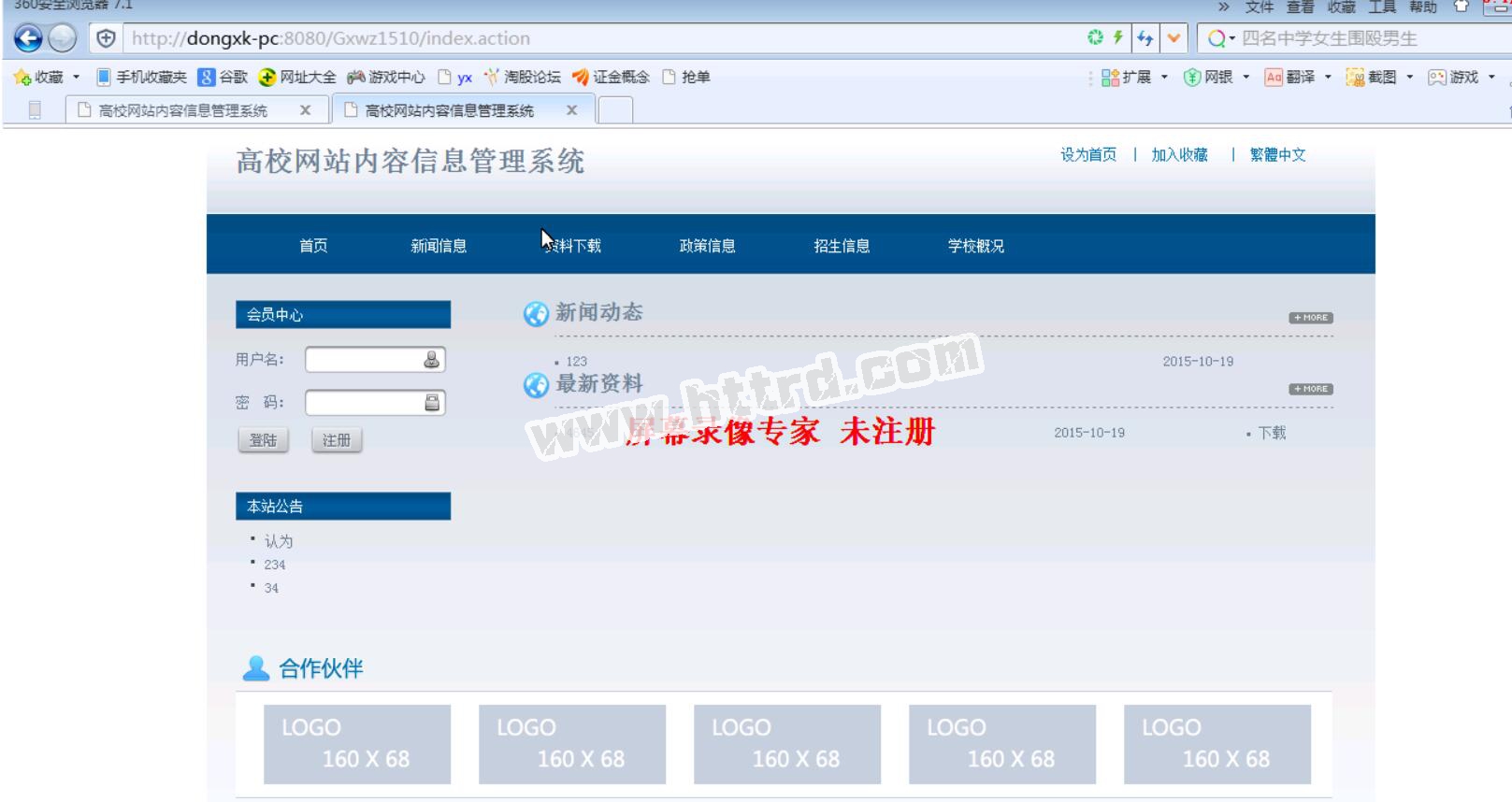The height and width of the screenshot is (802, 1512).
Task: Expand the 收藏 dropdown arrow
Action: pos(76,77)
